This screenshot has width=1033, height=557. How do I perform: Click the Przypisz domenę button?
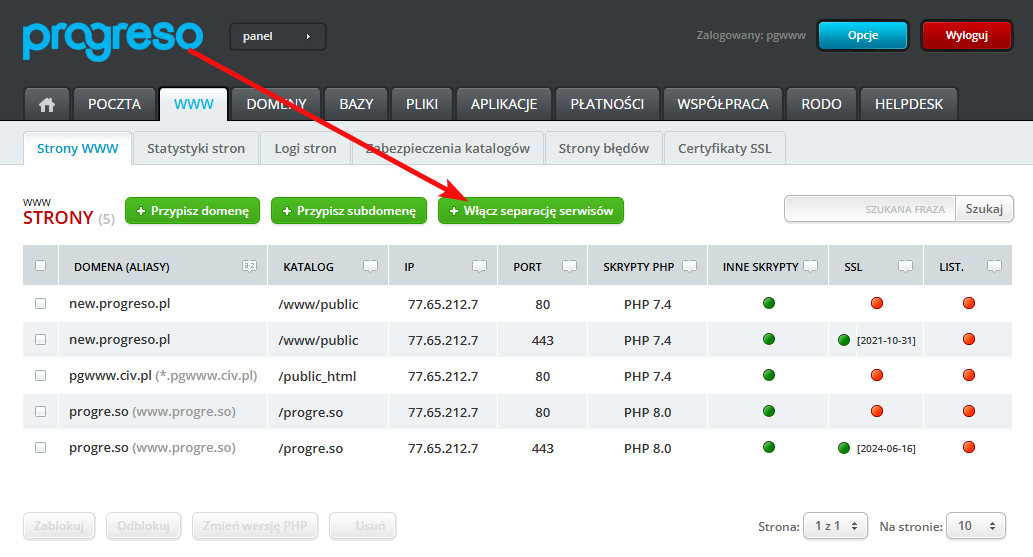192,211
